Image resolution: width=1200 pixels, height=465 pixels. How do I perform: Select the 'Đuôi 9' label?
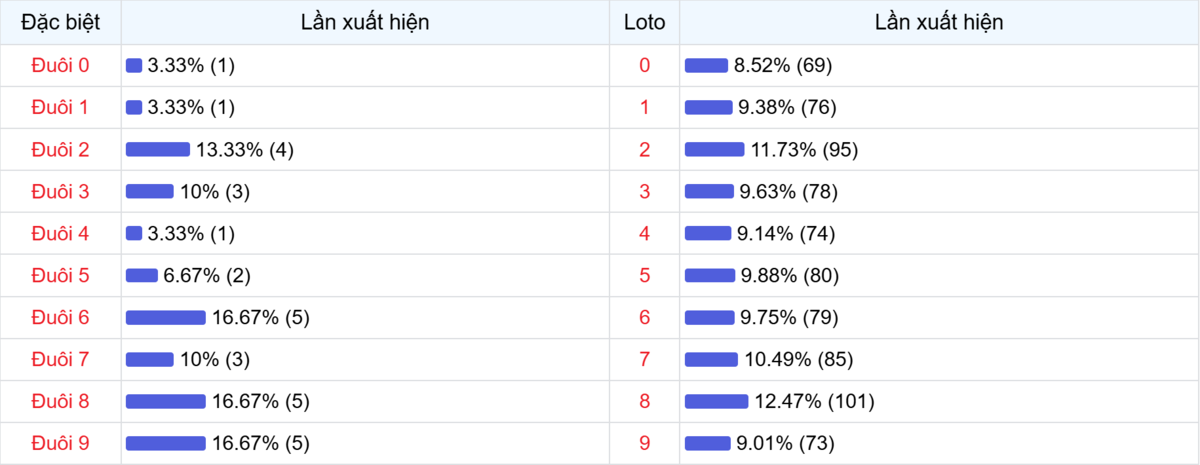tap(60, 443)
